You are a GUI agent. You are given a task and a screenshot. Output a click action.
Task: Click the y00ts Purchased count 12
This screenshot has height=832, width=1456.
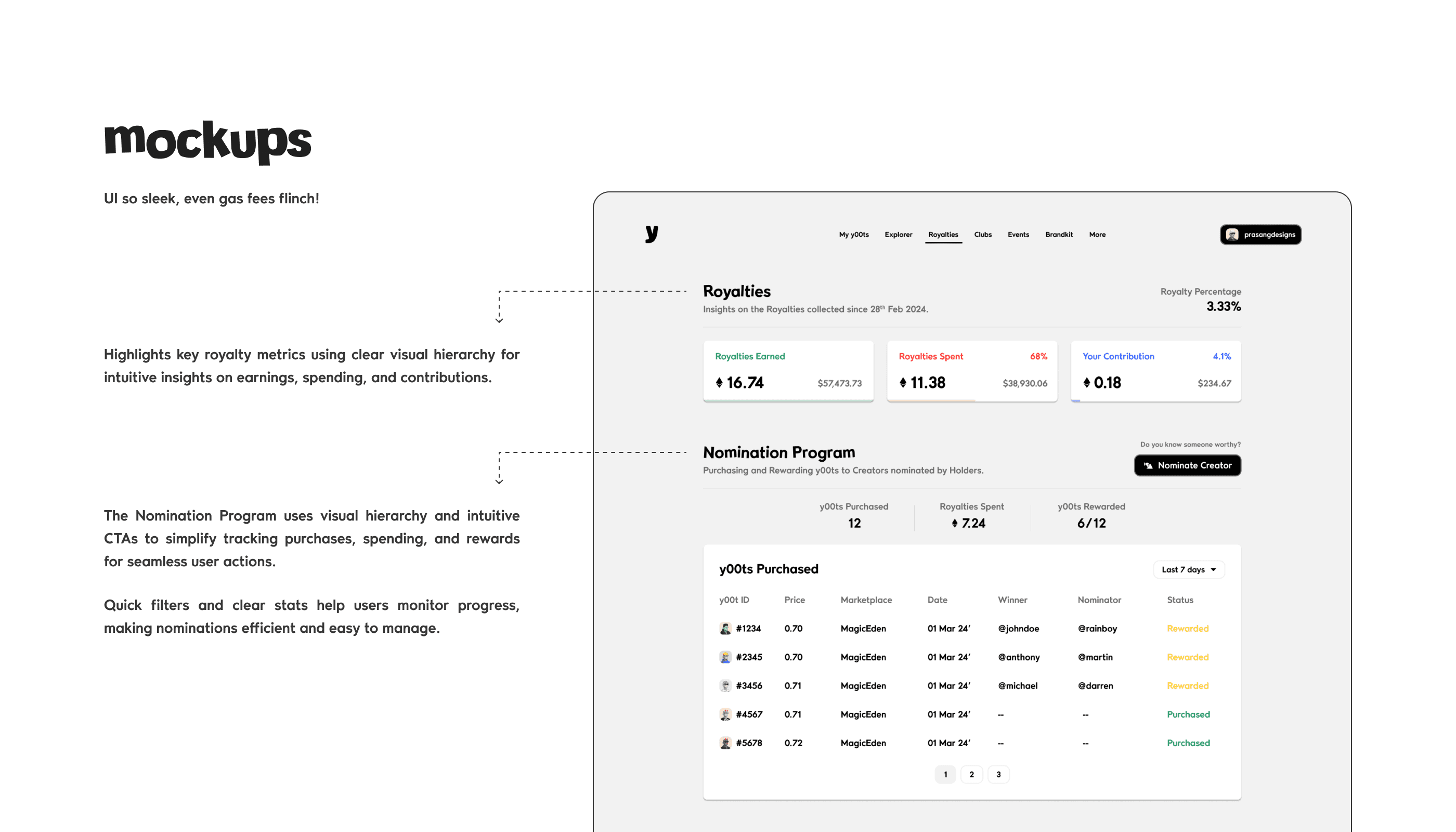pyautogui.click(x=854, y=523)
